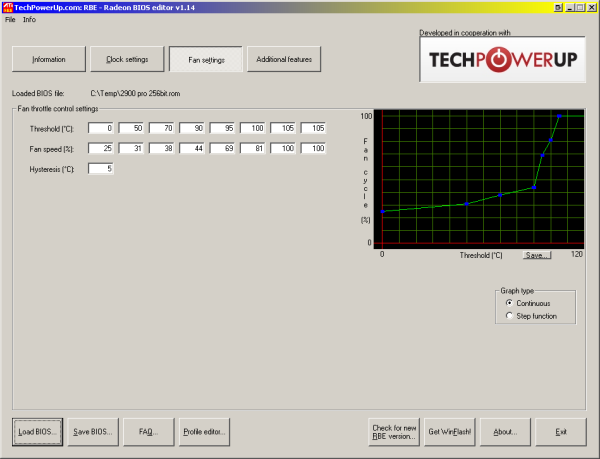
Task: Open the Info menu
Action: (x=29, y=20)
